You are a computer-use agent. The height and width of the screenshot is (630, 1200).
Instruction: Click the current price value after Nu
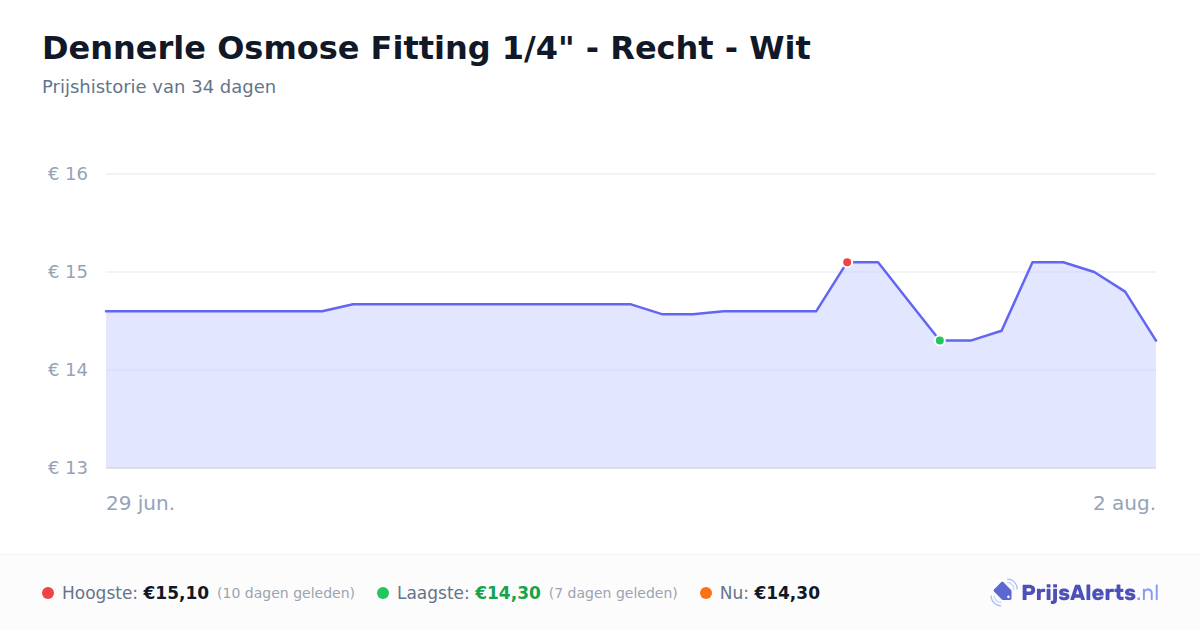(x=787, y=593)
